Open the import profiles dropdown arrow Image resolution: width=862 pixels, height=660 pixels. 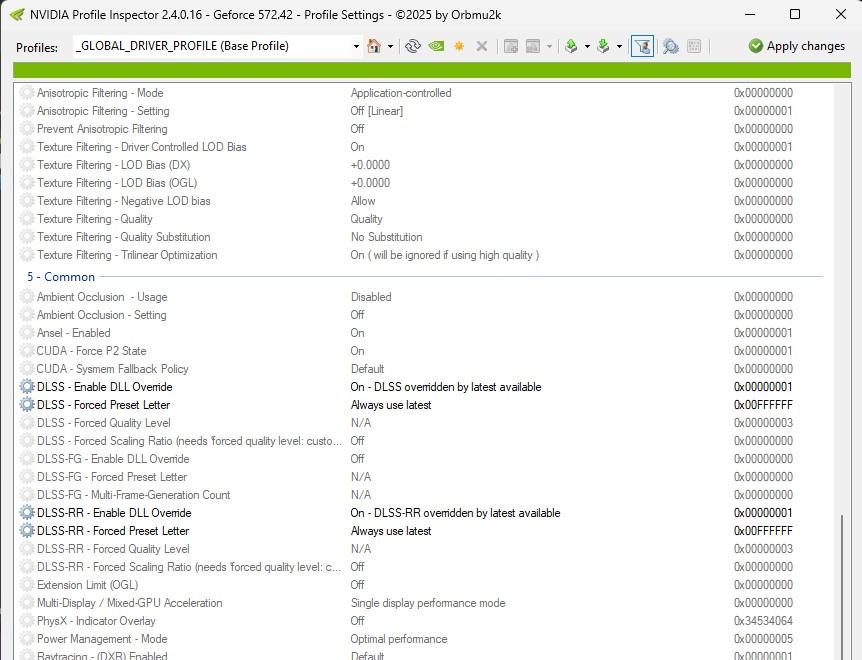coord(619,47)
